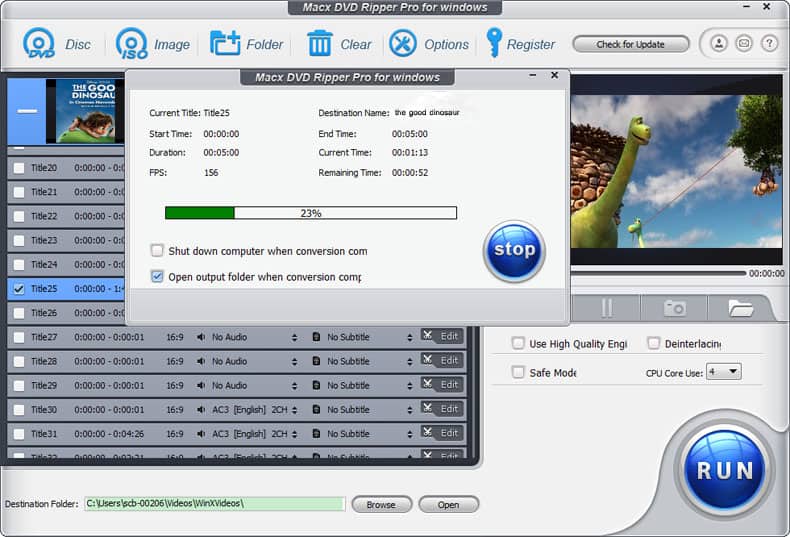Open Options wrench settings
The height and width of the screenshot is (537, 790).
(x=403, y=44)
